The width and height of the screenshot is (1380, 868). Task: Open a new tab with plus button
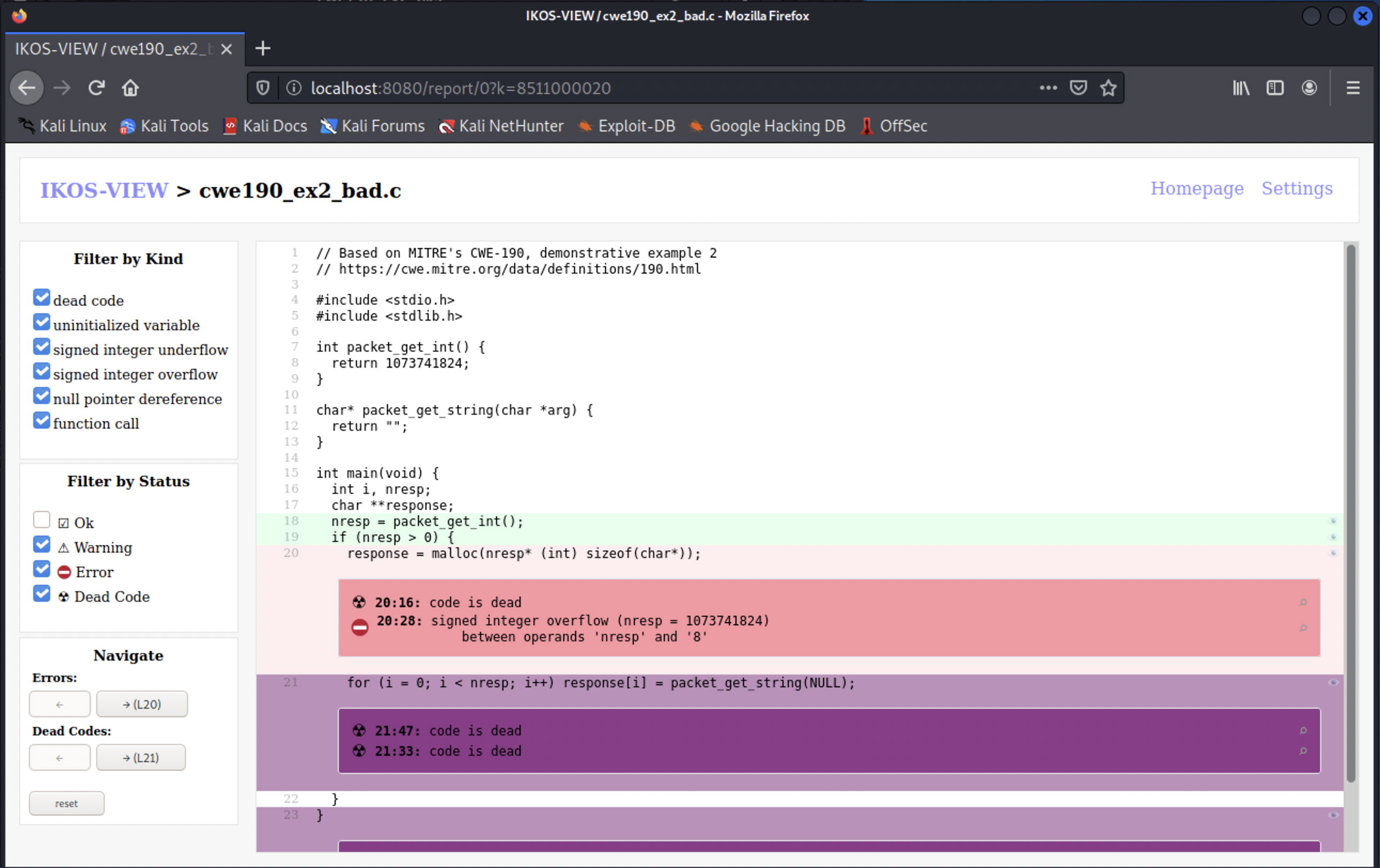pos(262,49)
